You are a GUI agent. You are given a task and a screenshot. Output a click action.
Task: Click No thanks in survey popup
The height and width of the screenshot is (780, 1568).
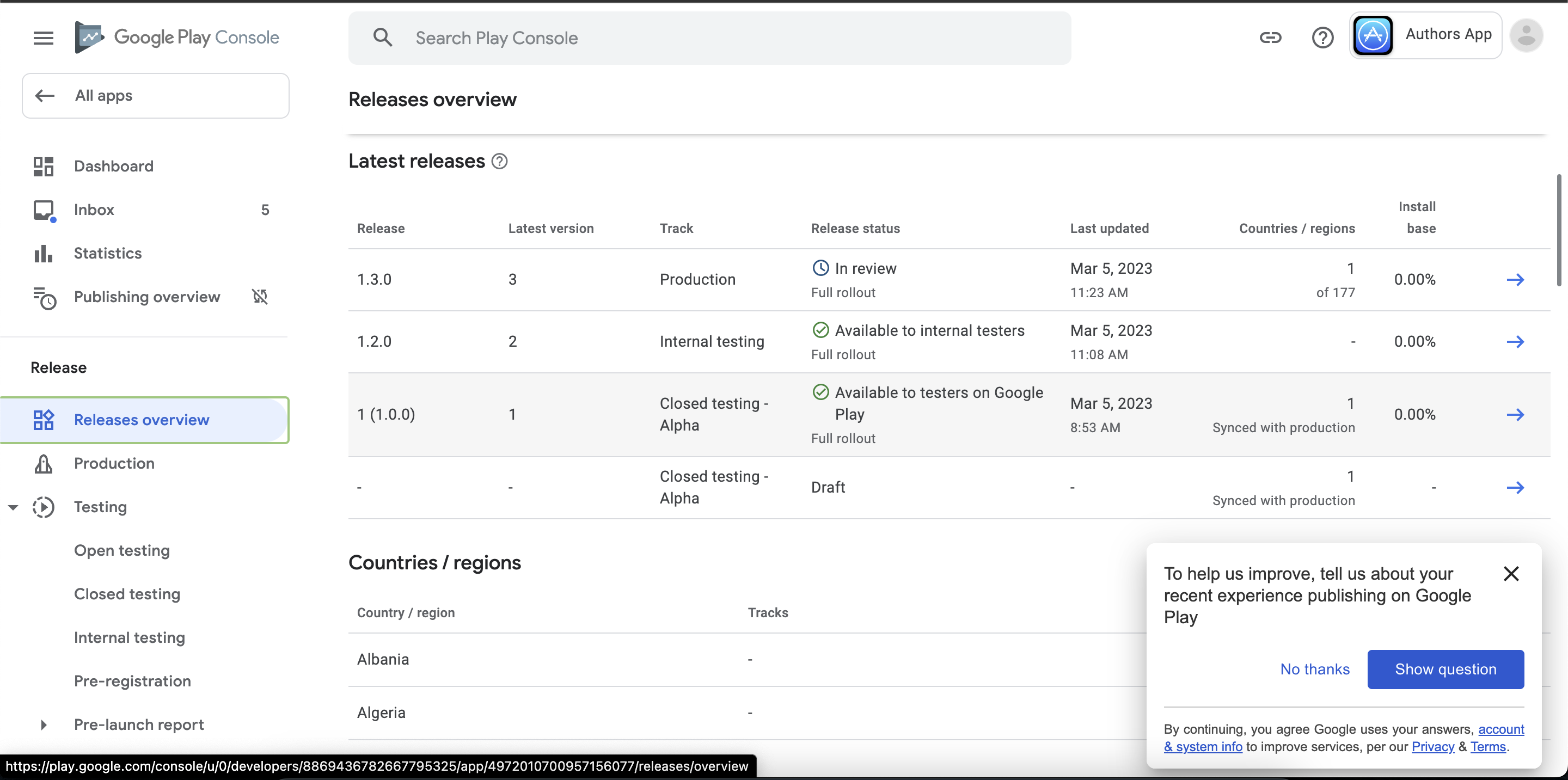(1315, 670)
